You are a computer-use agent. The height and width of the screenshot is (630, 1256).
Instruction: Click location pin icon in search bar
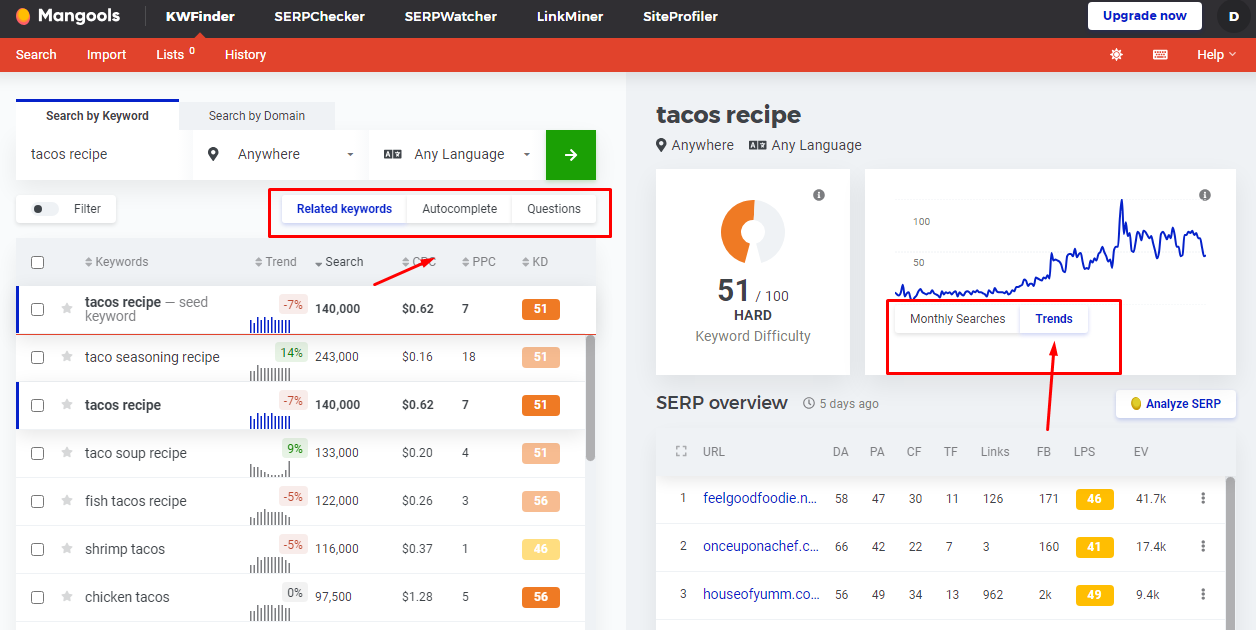click(213, 155)
